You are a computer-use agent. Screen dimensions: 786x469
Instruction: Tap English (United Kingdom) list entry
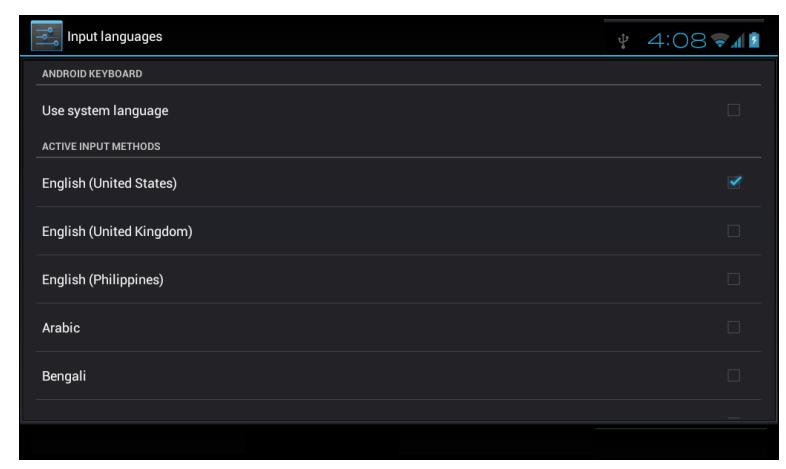coord(399,231)
